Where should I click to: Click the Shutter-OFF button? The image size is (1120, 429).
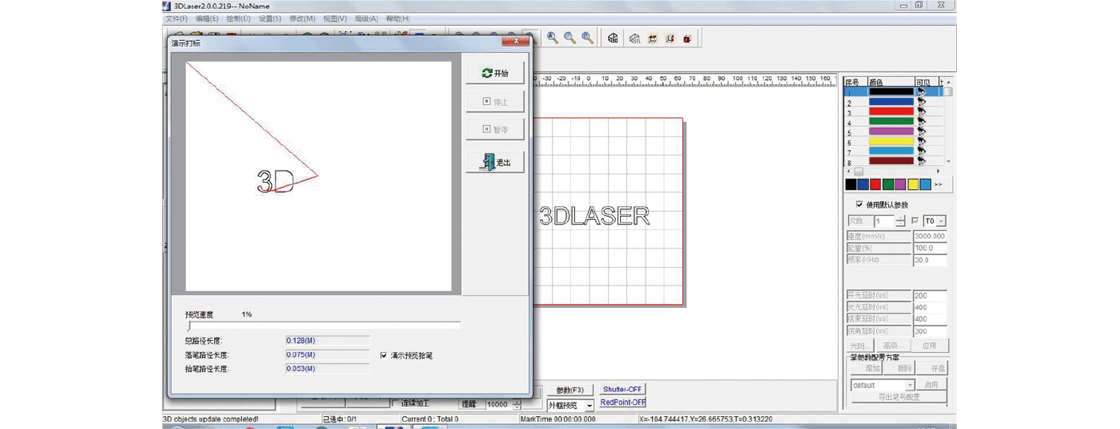point(622,389)
